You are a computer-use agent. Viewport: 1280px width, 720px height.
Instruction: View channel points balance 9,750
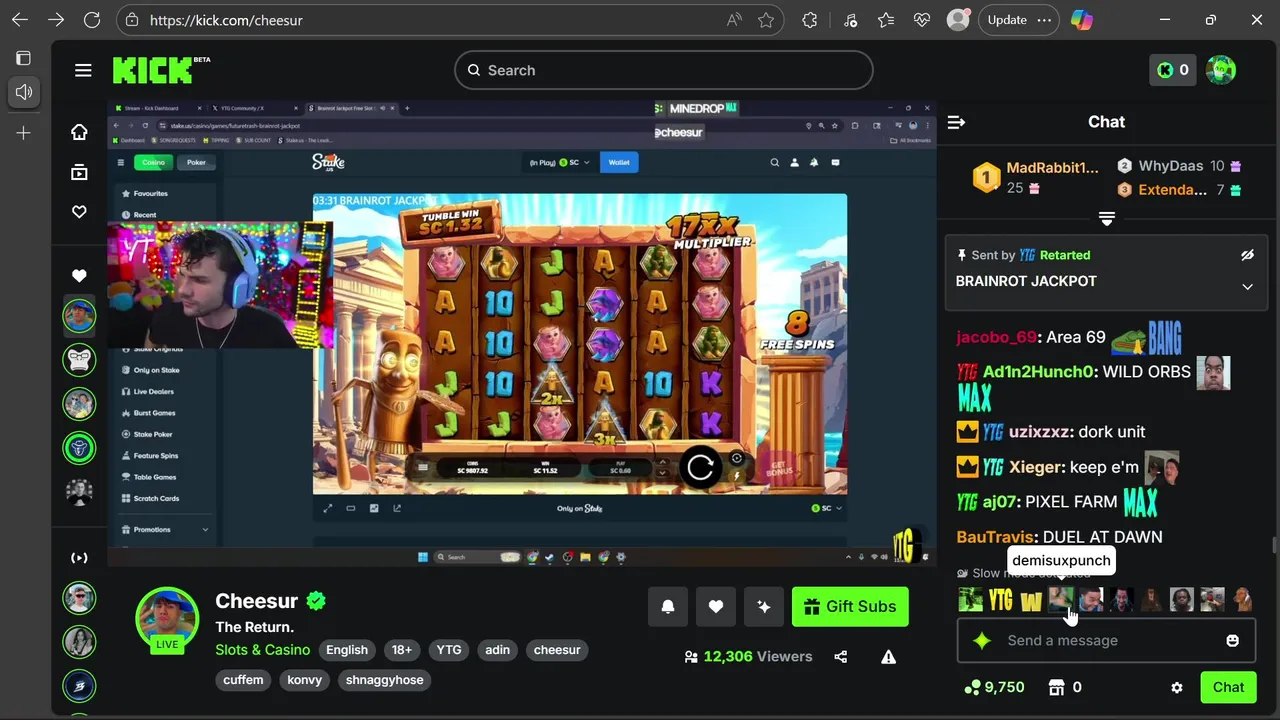[994, 687]
